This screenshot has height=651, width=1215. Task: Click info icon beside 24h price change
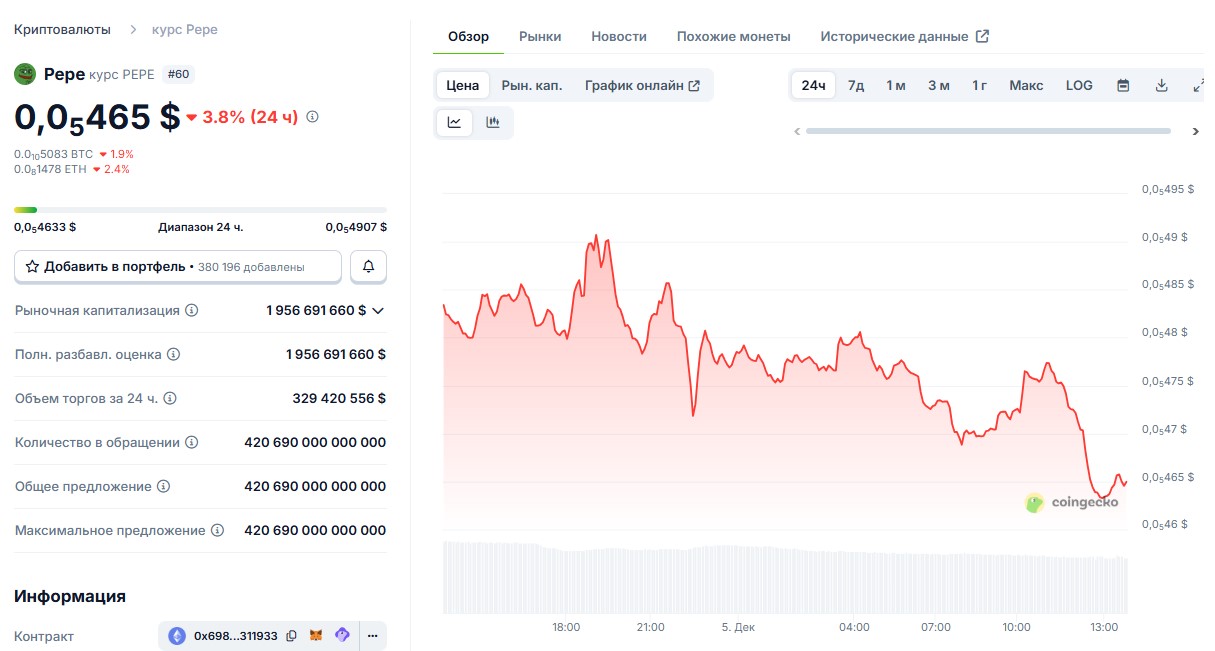point(312,117)
